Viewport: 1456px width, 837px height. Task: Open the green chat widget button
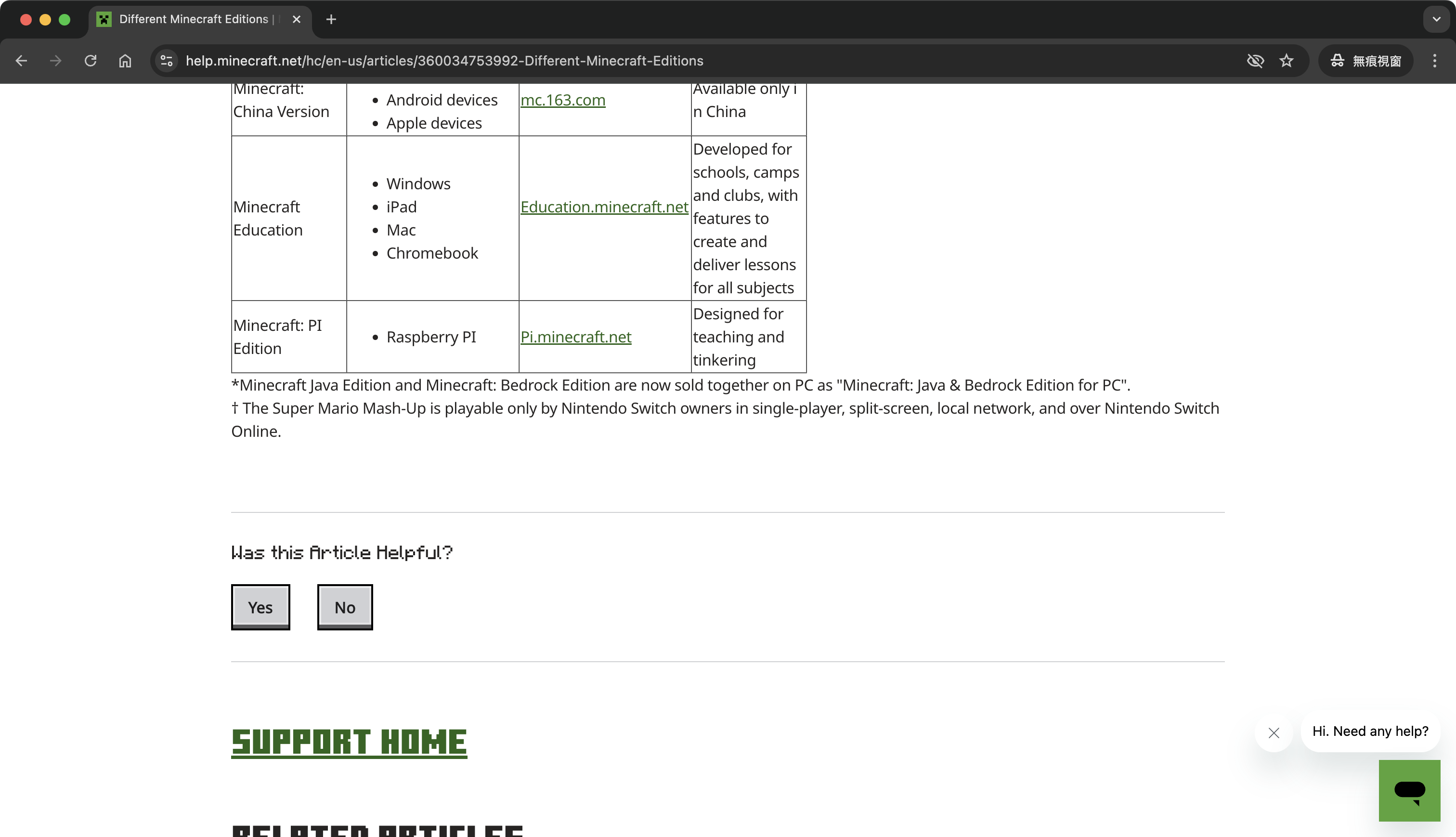coord(1409,790)
